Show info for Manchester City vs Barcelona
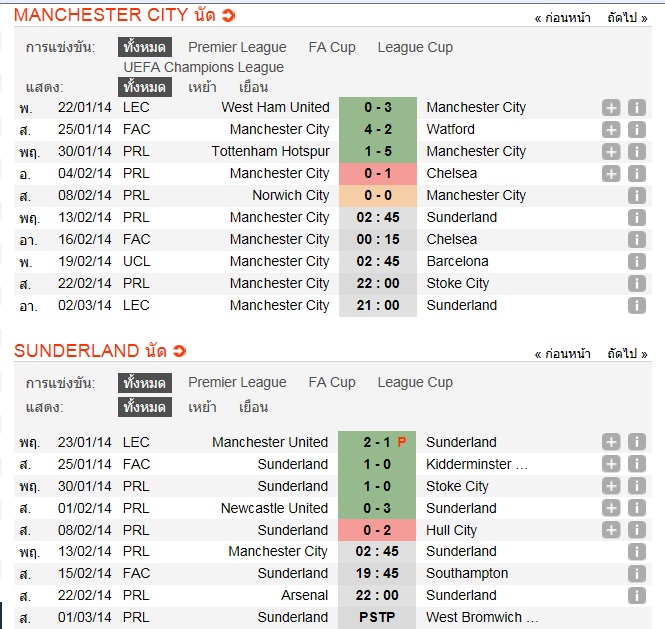 (x=636, y=262)
